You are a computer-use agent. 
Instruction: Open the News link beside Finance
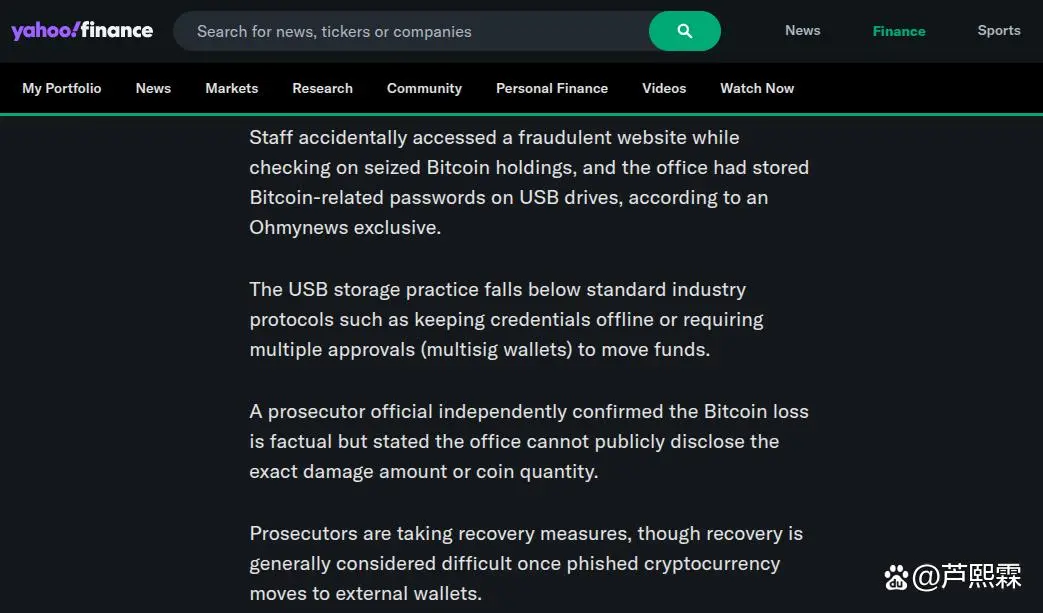[802, 30]
